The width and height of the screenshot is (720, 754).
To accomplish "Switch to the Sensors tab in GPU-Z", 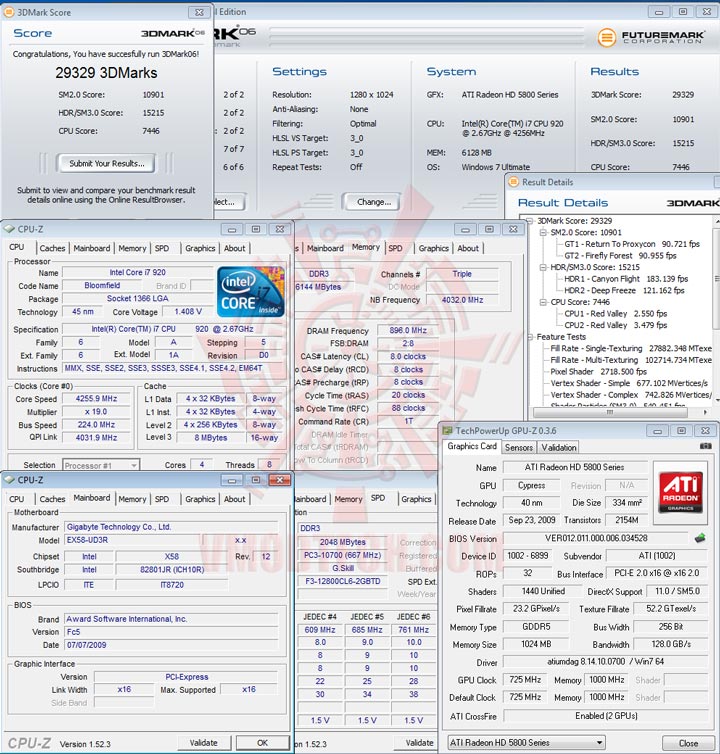I will point(518,447).
